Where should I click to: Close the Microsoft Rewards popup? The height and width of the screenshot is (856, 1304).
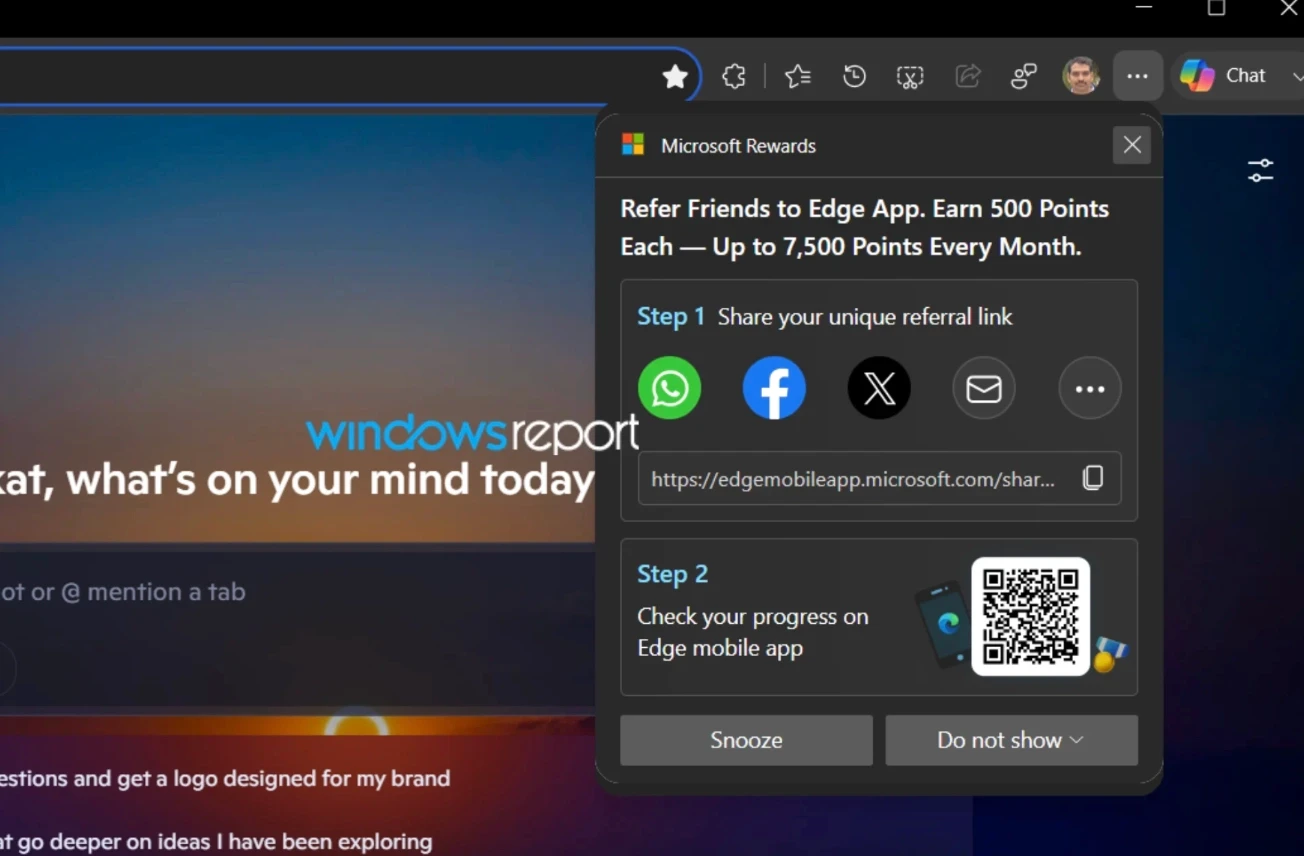pos(1132,145)
